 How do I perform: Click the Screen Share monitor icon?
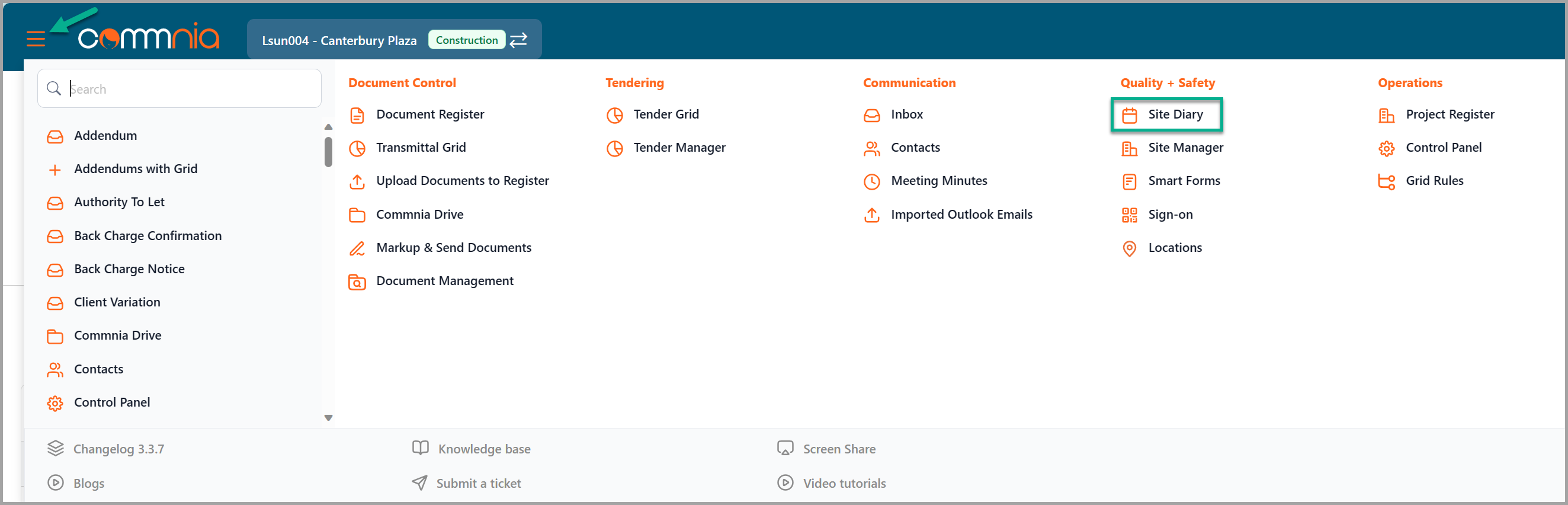point(786,449)
